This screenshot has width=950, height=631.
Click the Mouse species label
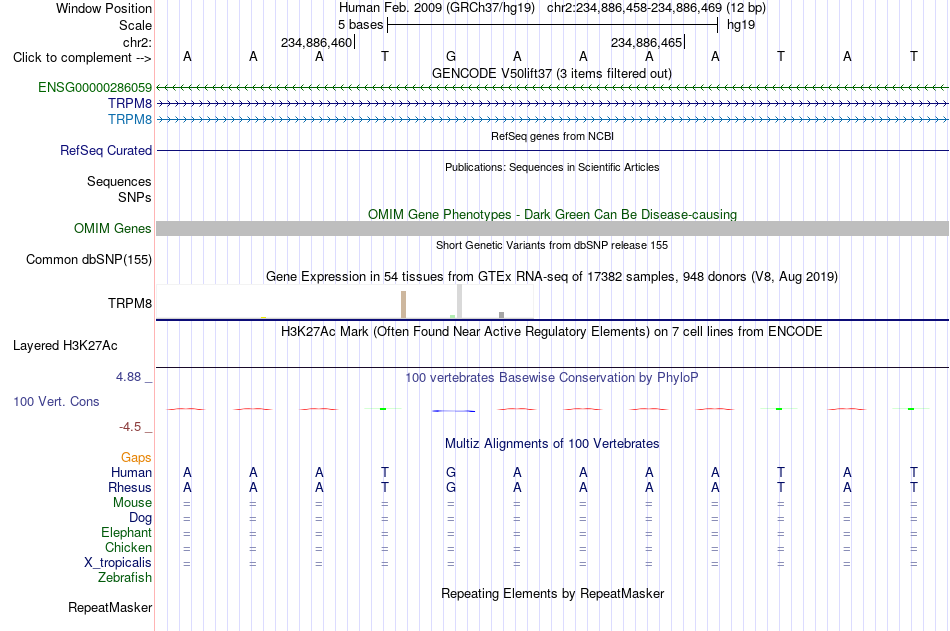point(132,502)
